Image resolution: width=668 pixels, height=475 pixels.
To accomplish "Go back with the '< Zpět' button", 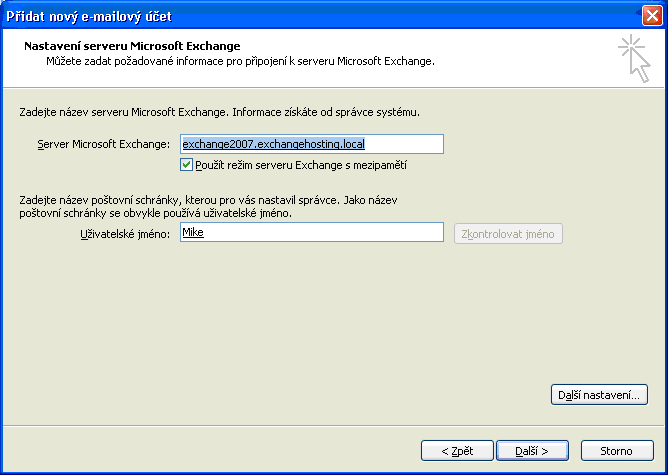I will pyautogui.click(x=457, y=451).
